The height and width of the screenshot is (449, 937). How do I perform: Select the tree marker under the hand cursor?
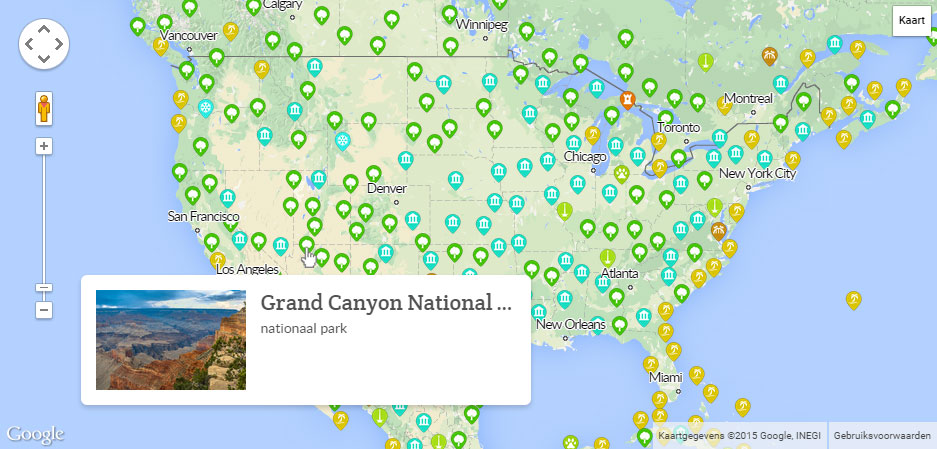coord(307,244)
